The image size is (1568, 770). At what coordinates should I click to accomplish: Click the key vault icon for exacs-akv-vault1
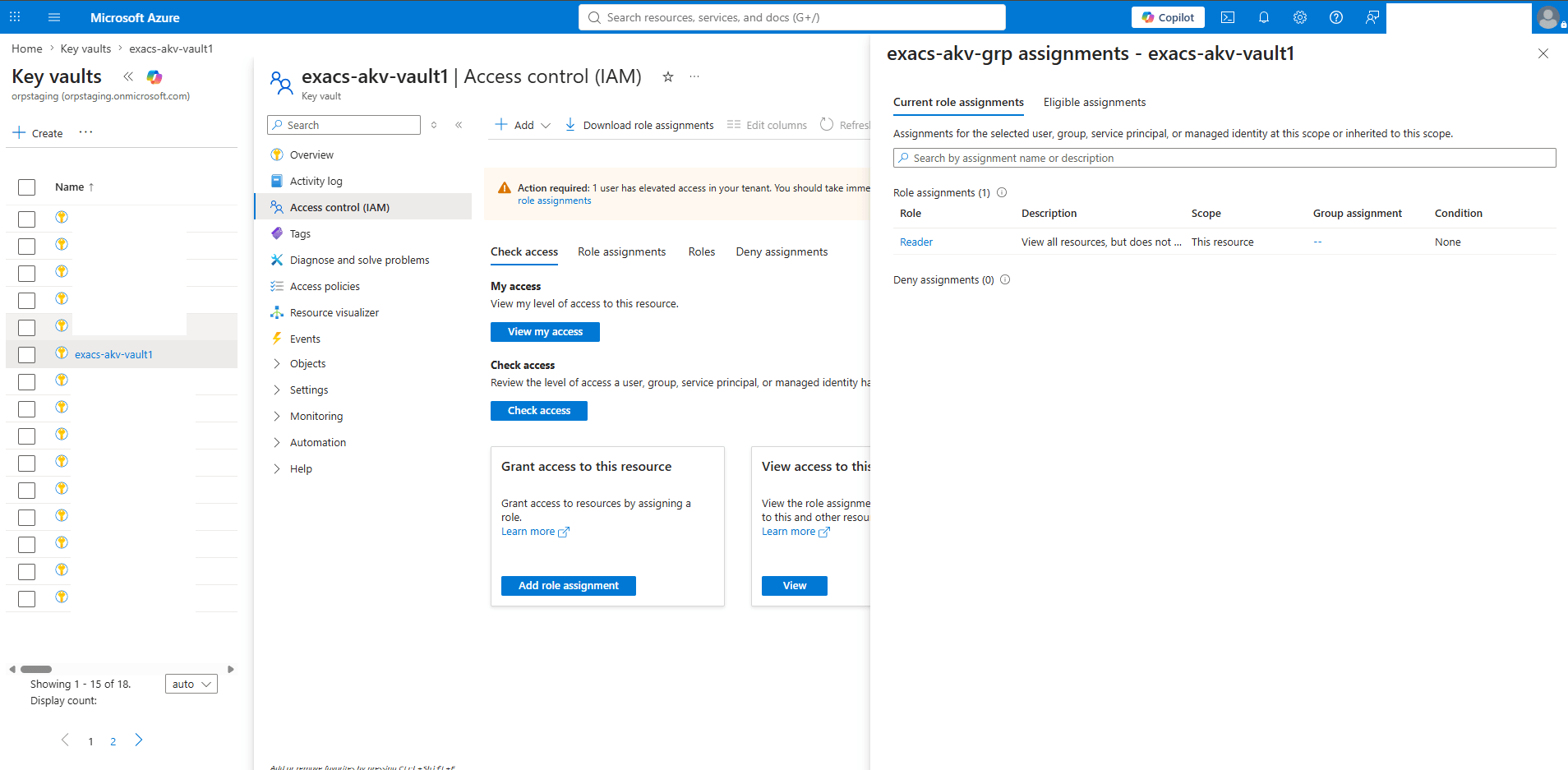coord(62,353)
